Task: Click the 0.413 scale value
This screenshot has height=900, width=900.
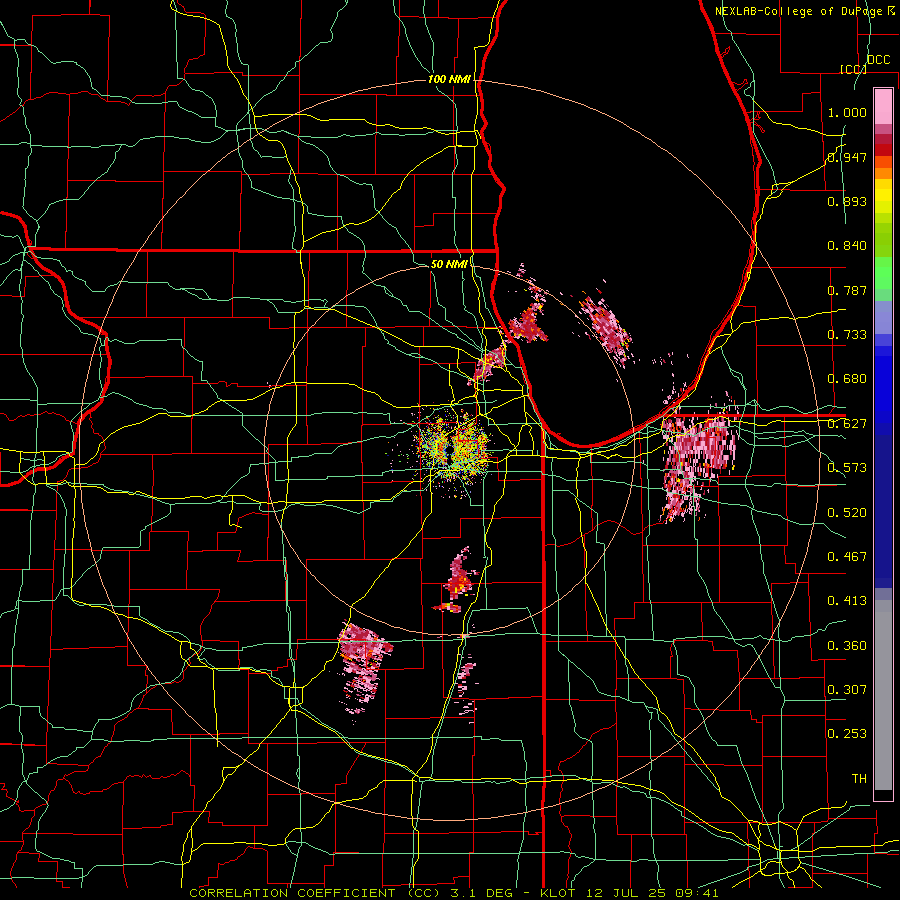Action: coord(847,601)
